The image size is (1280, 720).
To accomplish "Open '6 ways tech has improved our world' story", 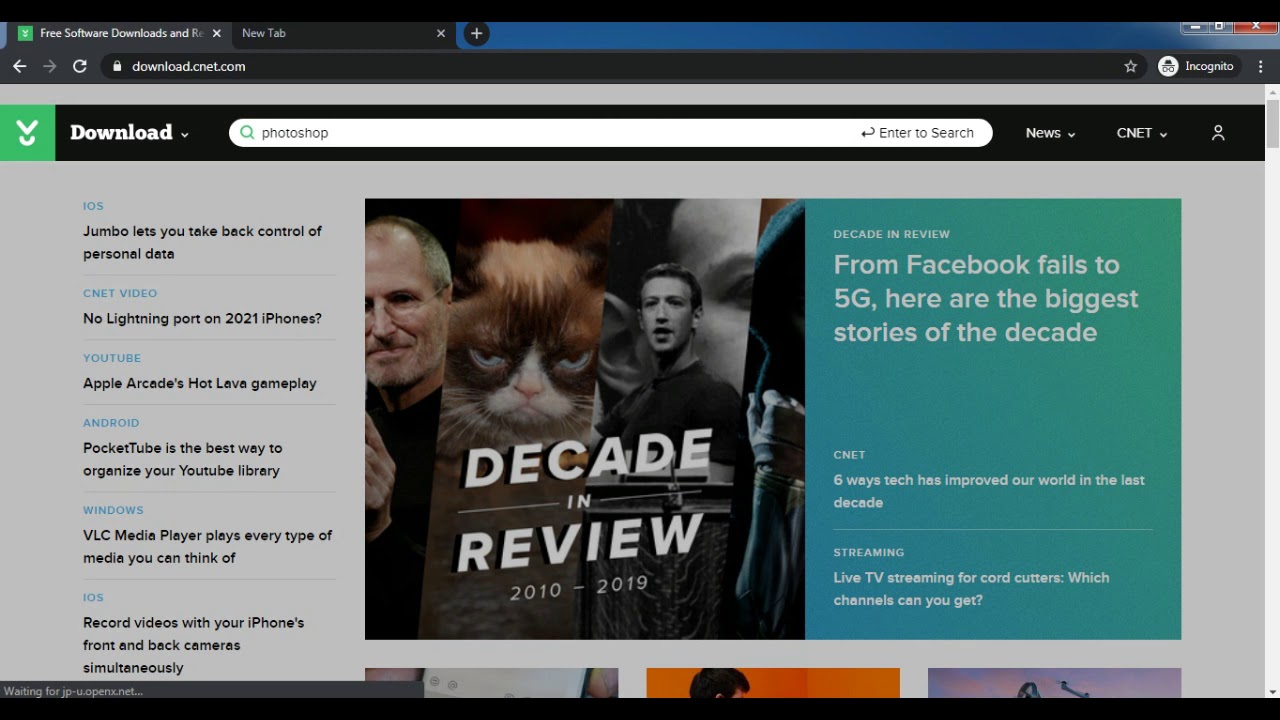I will (x=989, y=491).
